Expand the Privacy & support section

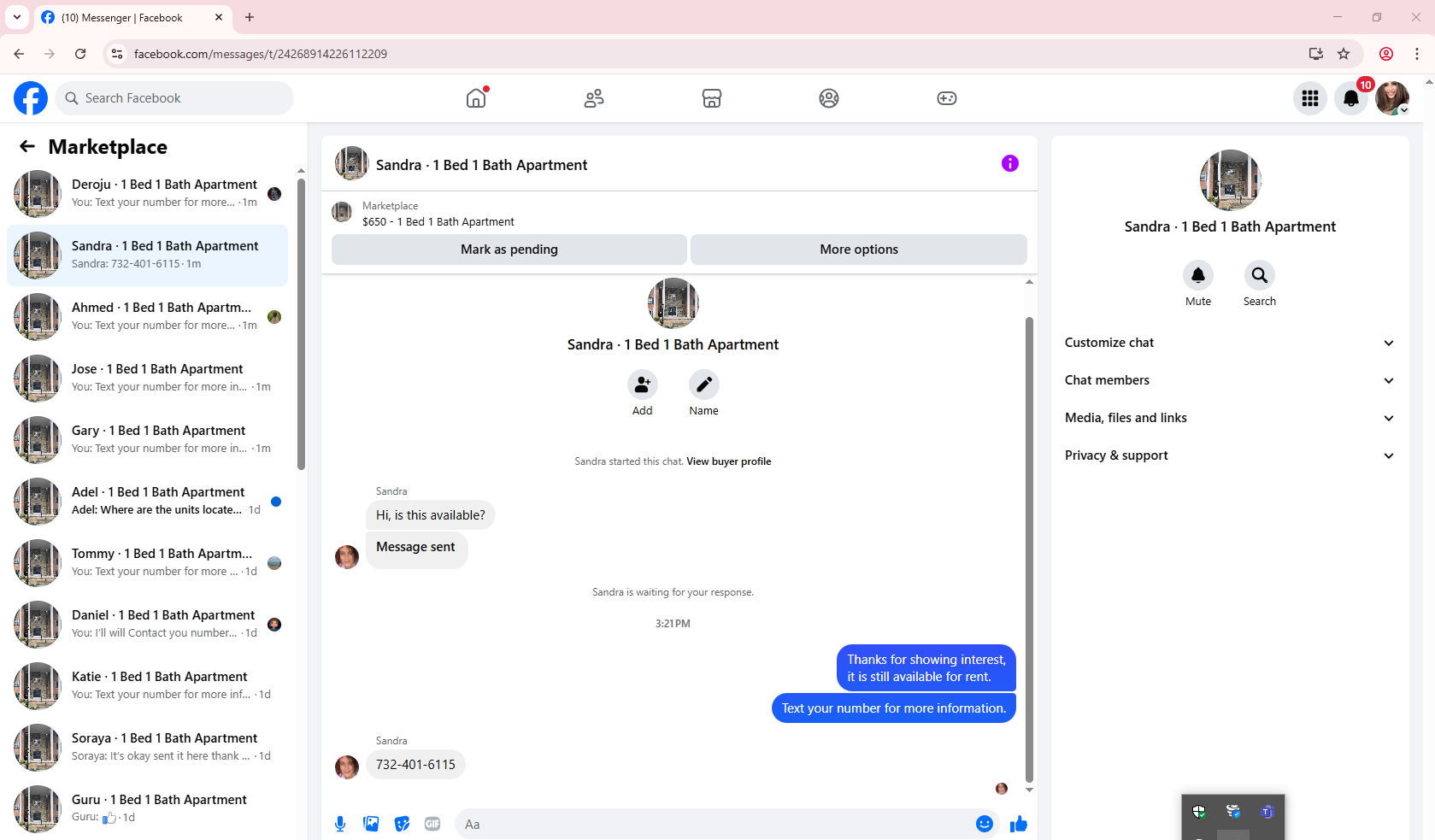coord(1230,455)
